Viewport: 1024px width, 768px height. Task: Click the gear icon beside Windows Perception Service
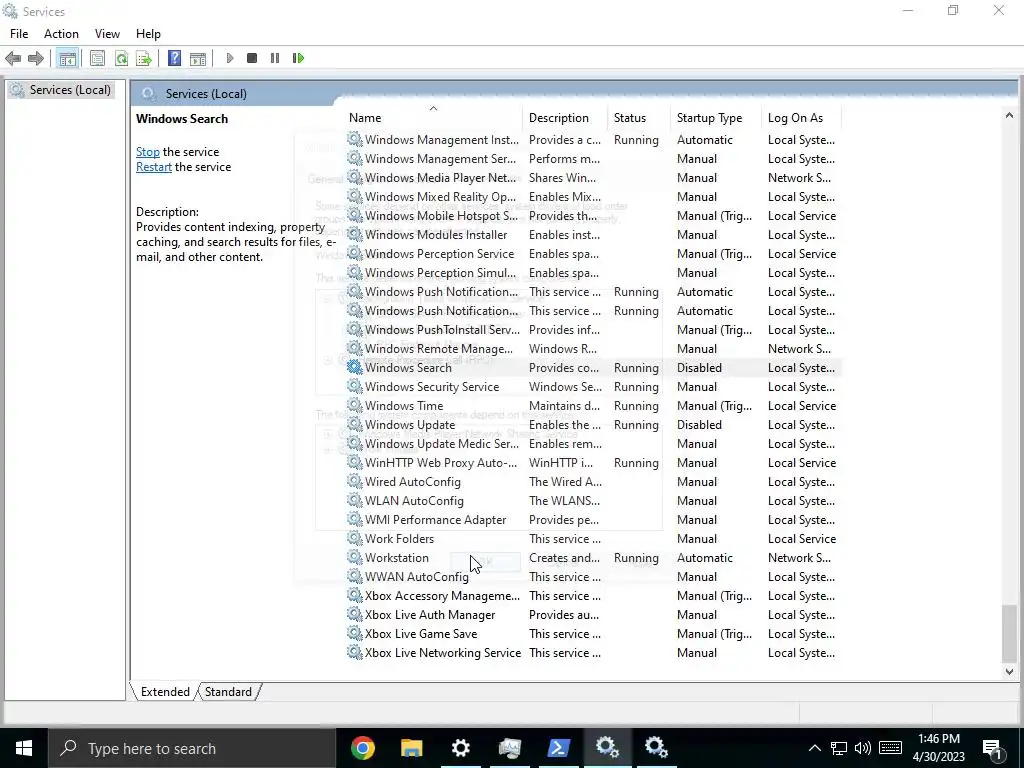(354, 253)
